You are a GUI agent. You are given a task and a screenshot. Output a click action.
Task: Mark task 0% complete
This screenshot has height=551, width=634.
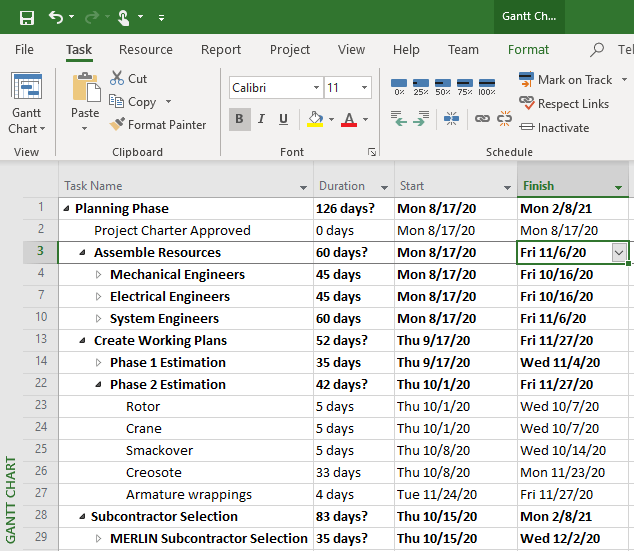pos(399,87)
